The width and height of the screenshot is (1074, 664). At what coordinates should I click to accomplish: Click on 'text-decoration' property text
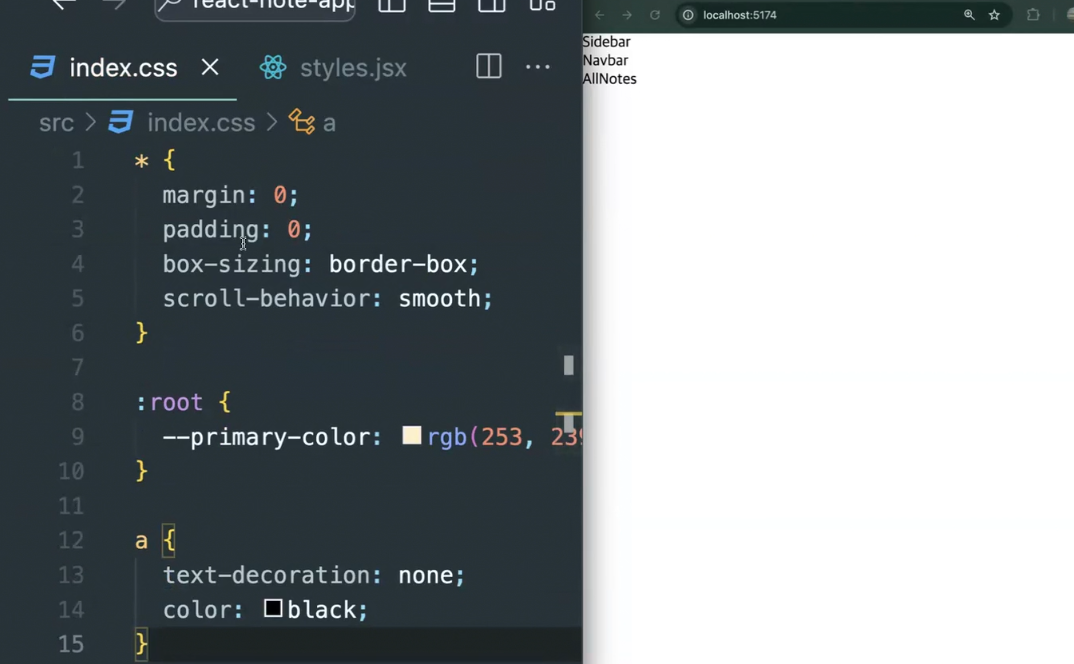(266, 575)
